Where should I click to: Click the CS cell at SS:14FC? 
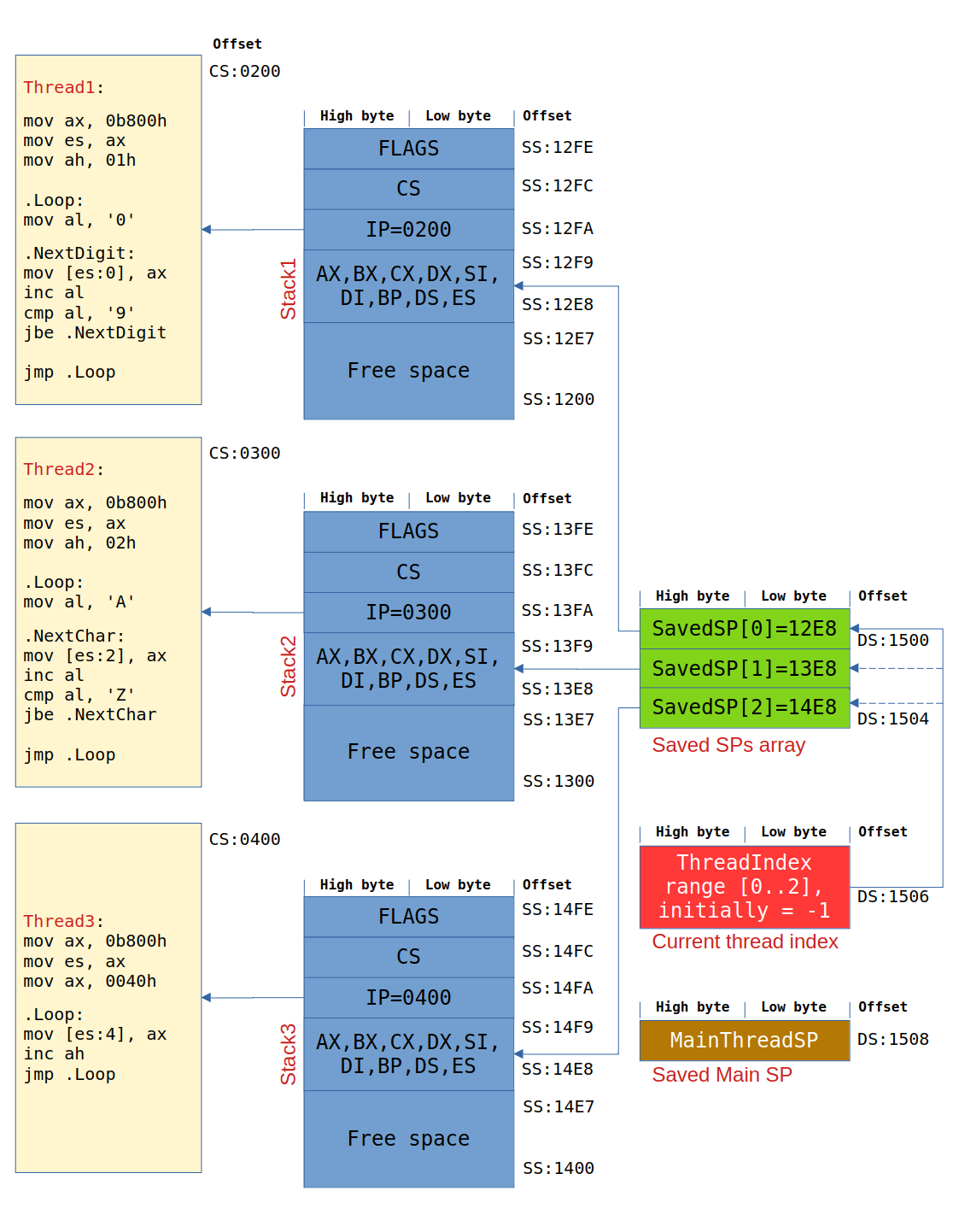[409, 957]
